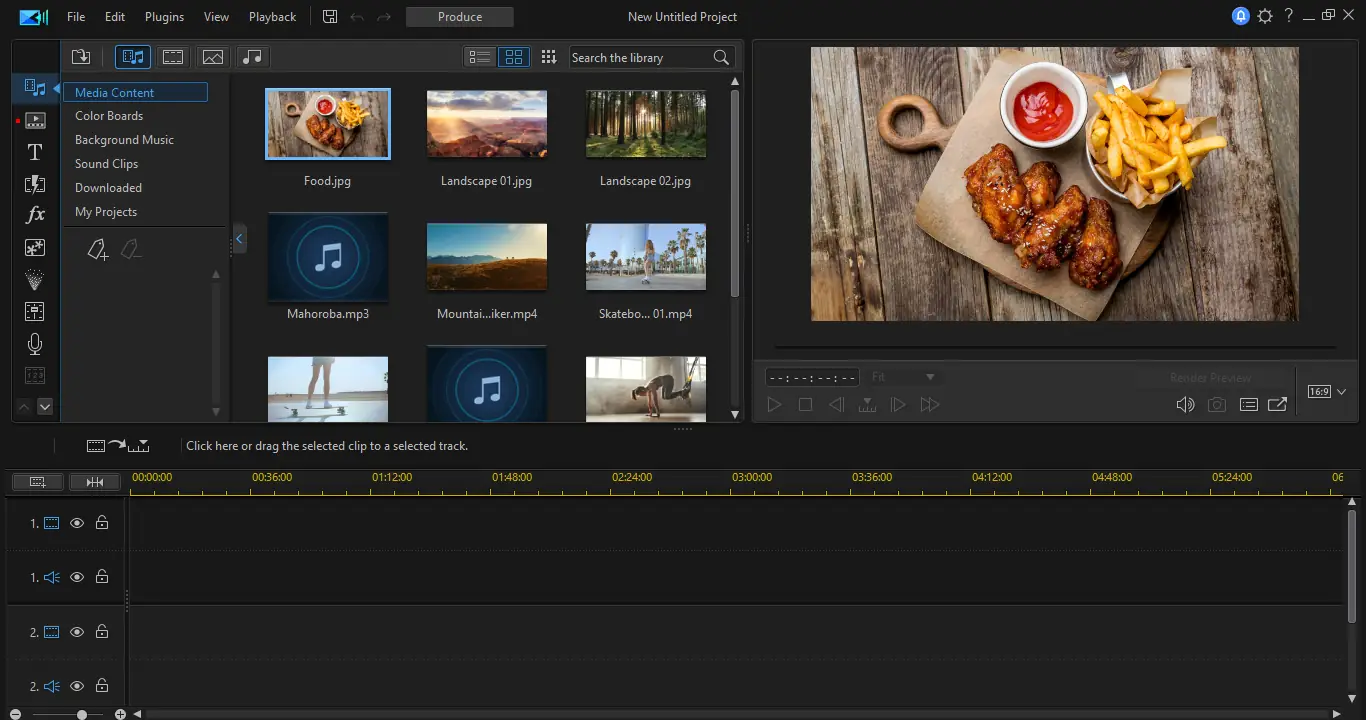Expand the Fit zoom dropdown in preview

click(x=903, y=377)
